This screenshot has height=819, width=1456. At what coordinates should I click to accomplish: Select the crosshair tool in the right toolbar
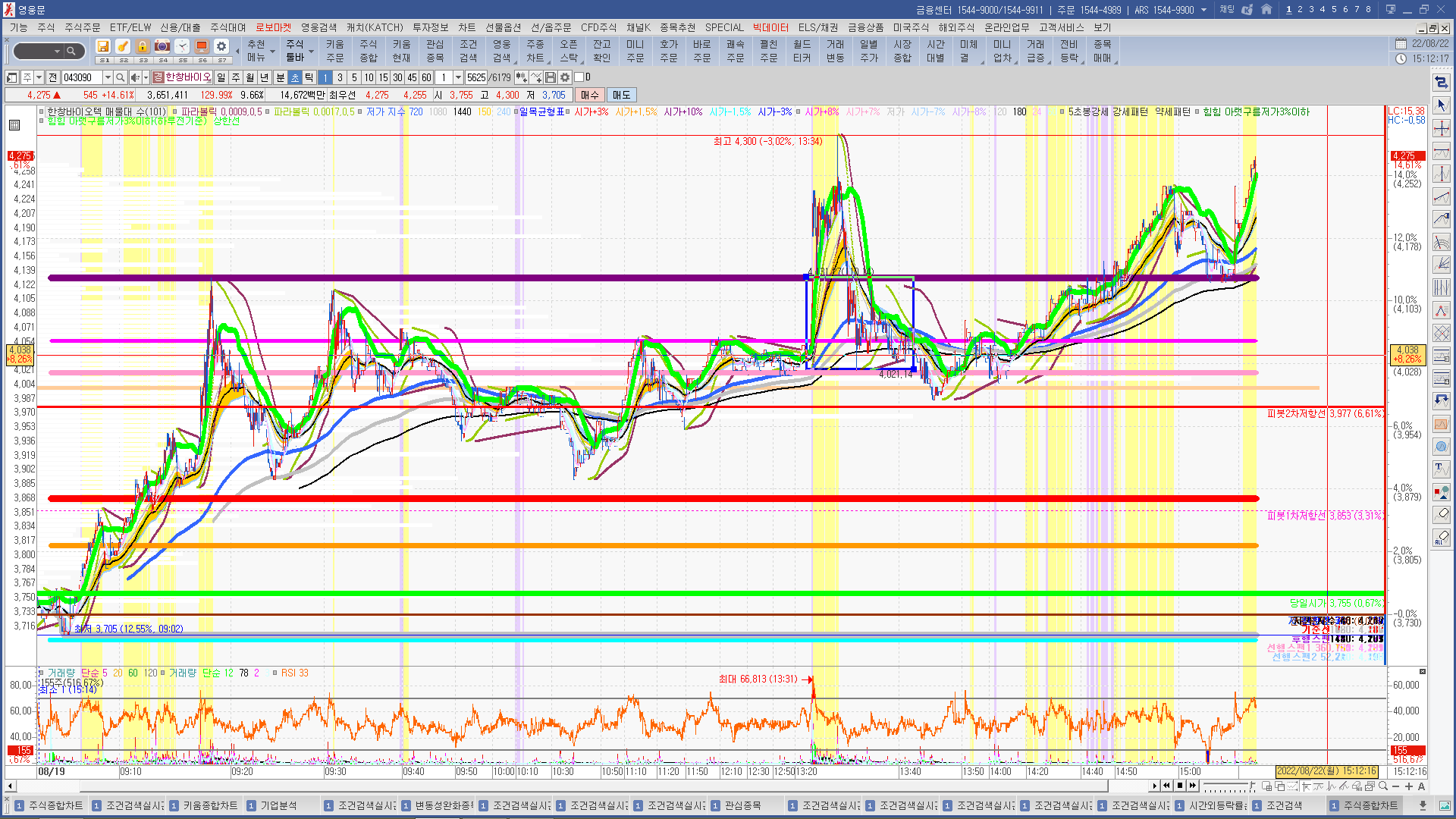[1442, 127]
